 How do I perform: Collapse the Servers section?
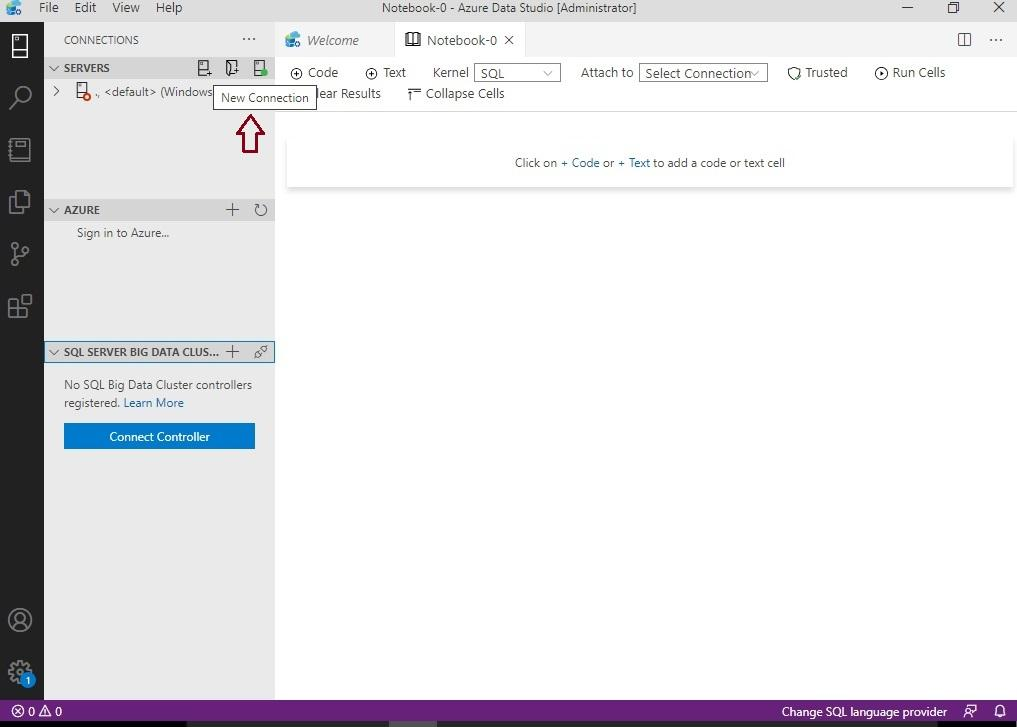(54, 68)
